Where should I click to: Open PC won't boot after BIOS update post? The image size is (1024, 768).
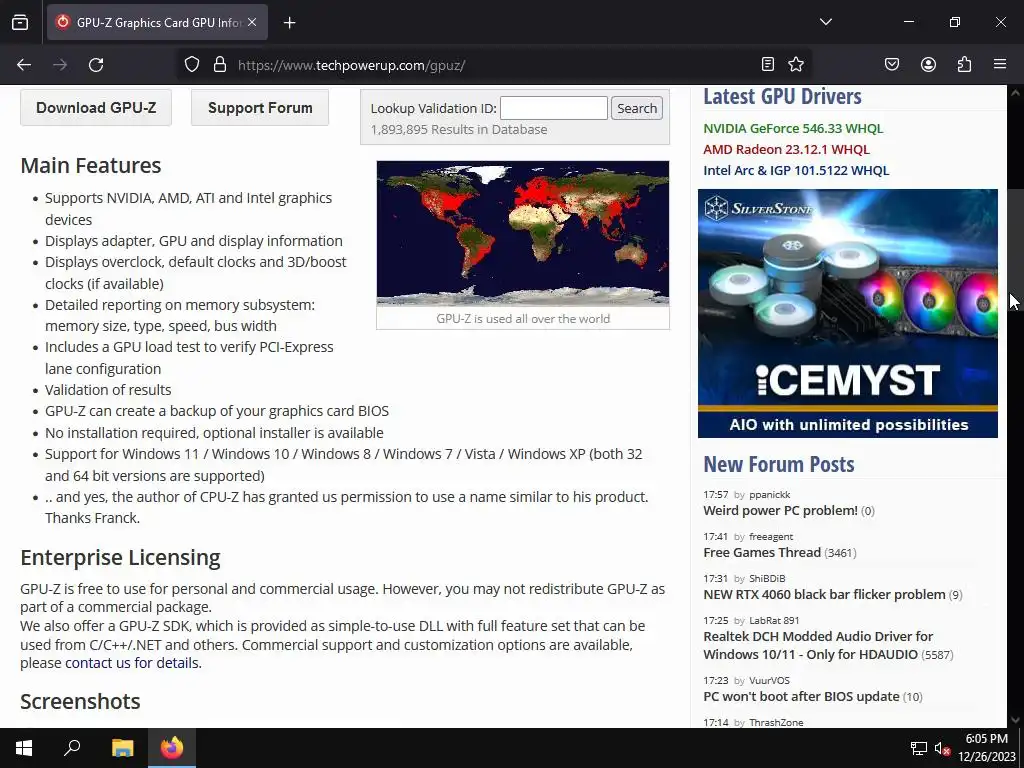coord(801,696)
